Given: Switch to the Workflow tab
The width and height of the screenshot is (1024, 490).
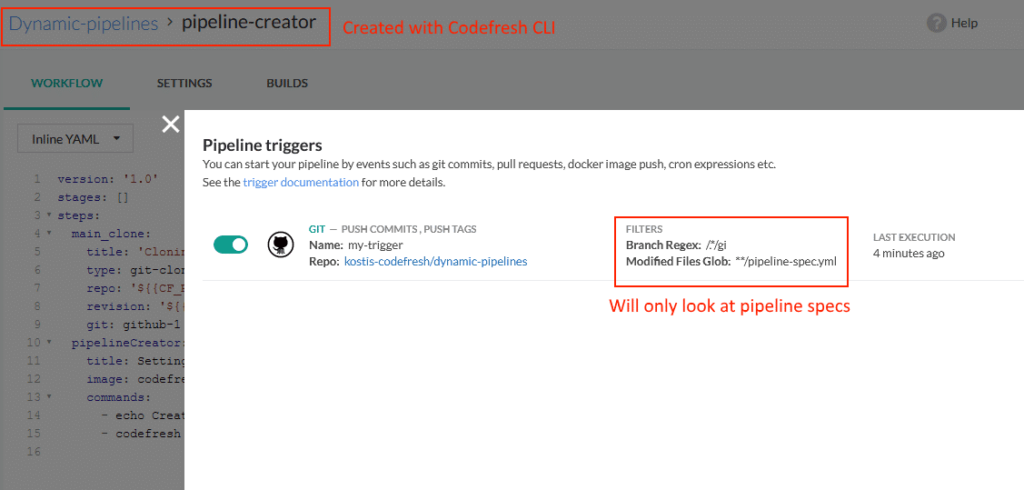Looking at the screenshot, I should (66, 83).
